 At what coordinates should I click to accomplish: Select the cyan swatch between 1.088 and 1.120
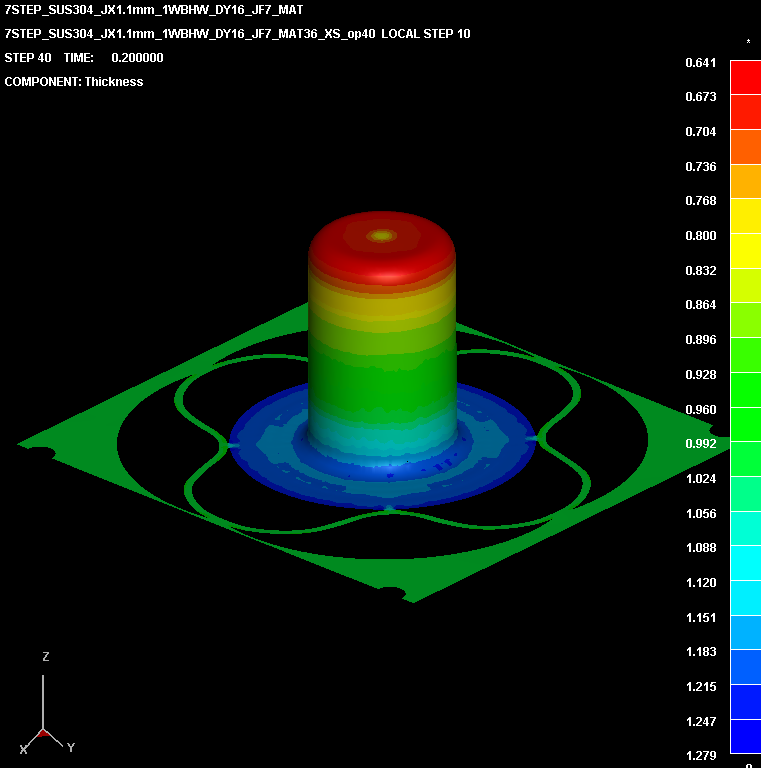(x=745, y=563)
